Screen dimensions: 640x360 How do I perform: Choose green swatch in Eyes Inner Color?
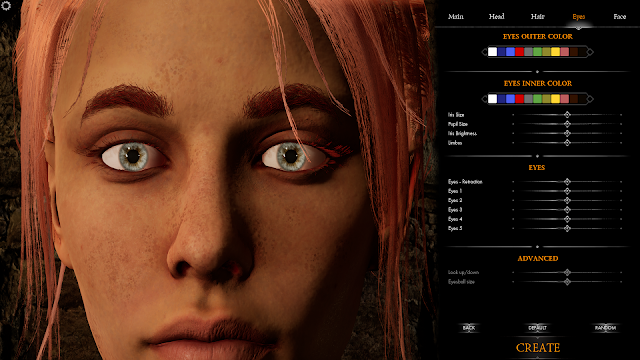(x=538, y=99)
